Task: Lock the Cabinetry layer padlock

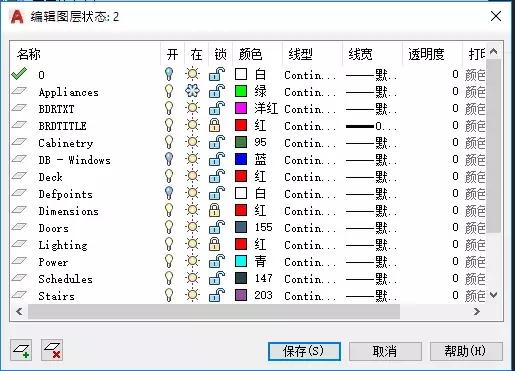Action: click(x=217, y=142)
